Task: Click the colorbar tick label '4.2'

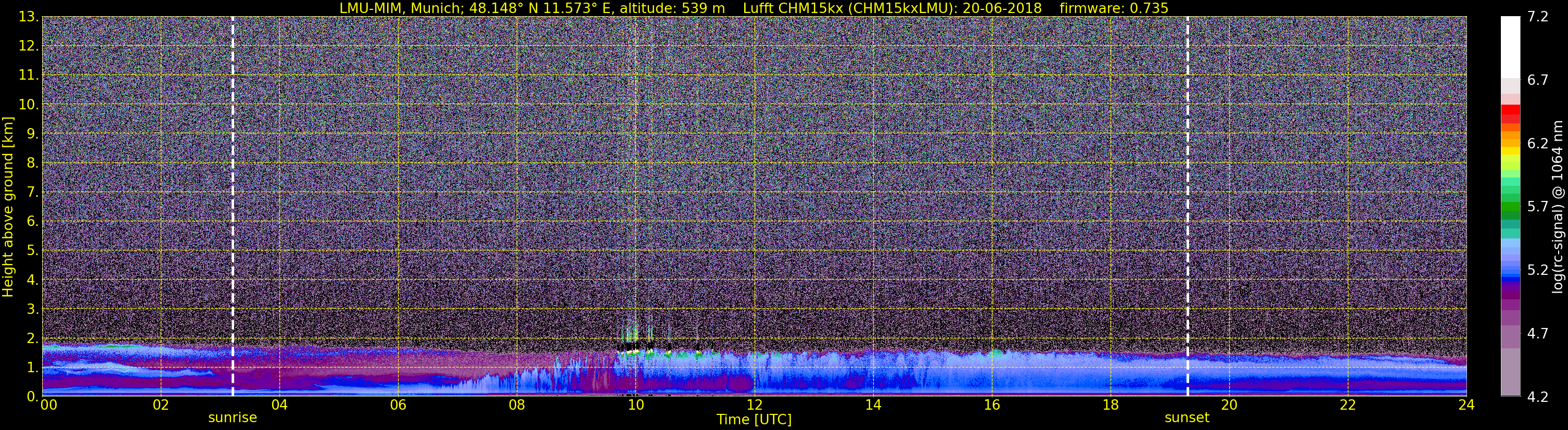Action: pyautogui.click(x=1538, y=397)
